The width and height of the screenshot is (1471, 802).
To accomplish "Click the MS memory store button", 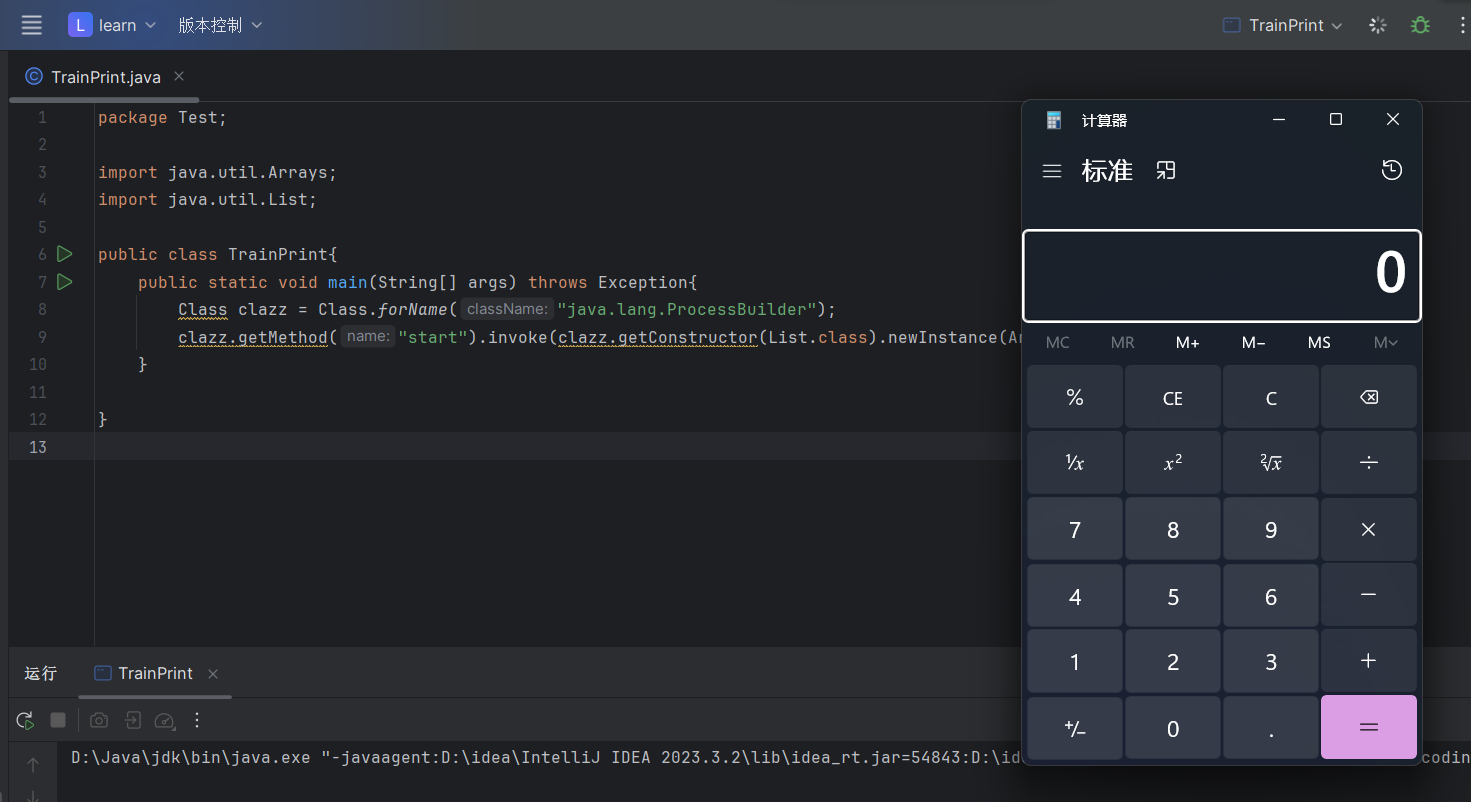I will tap(1319, 343).
